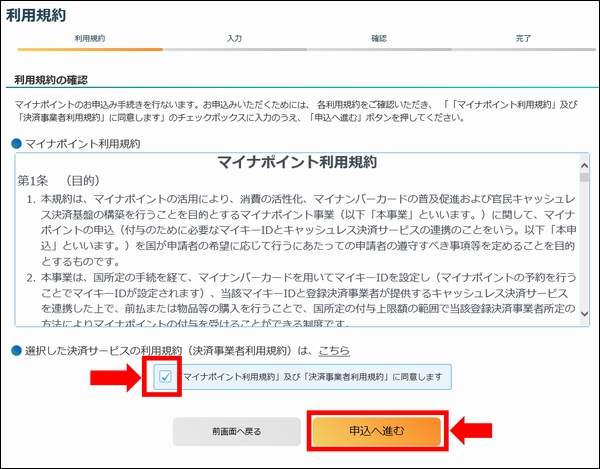Click the blue bullet beside マイナポイント利用規約 label

pos(16,144)
